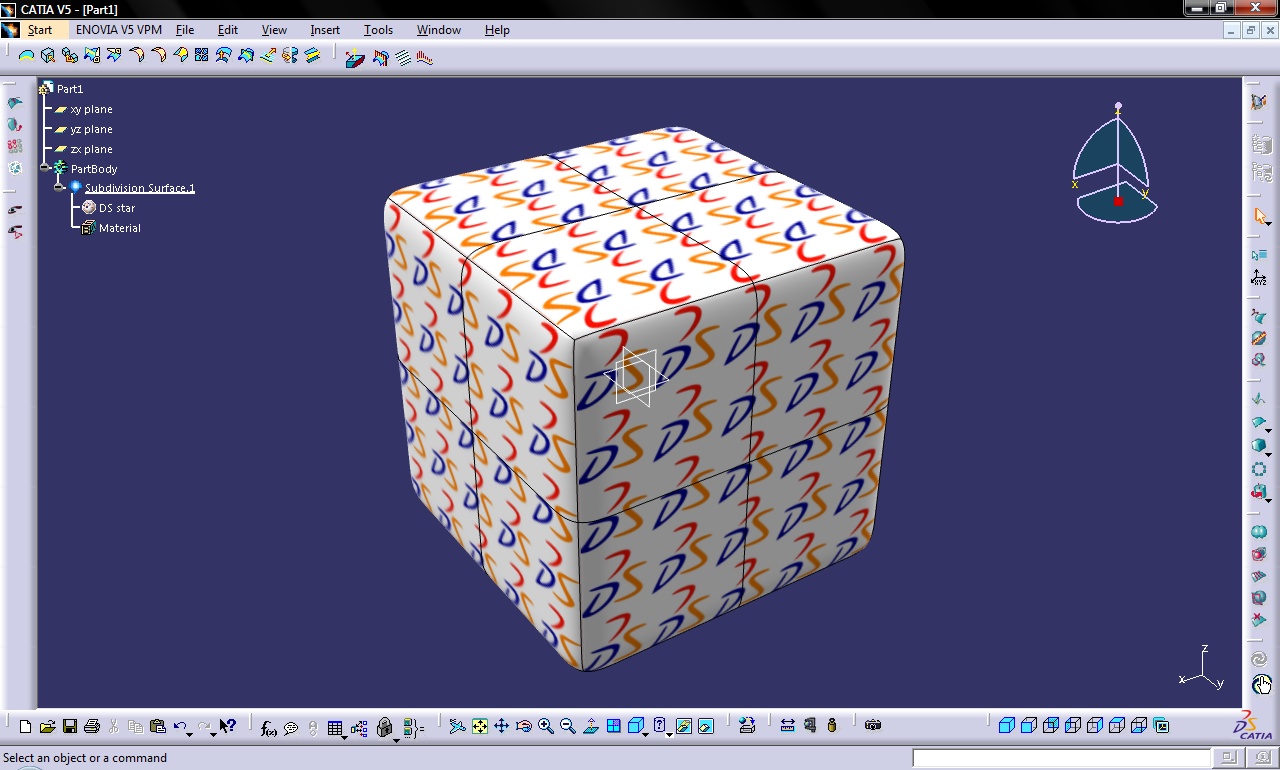Open the Design Table dropdown arrow

[x=345, y=736]
